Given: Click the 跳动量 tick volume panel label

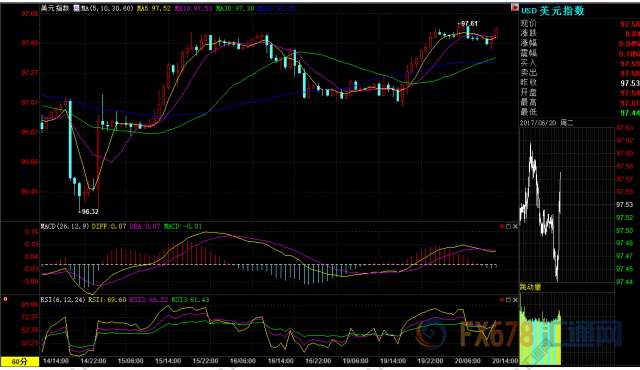Looking at the screenshot, I should pyautogui.click(x=530, y=287).
